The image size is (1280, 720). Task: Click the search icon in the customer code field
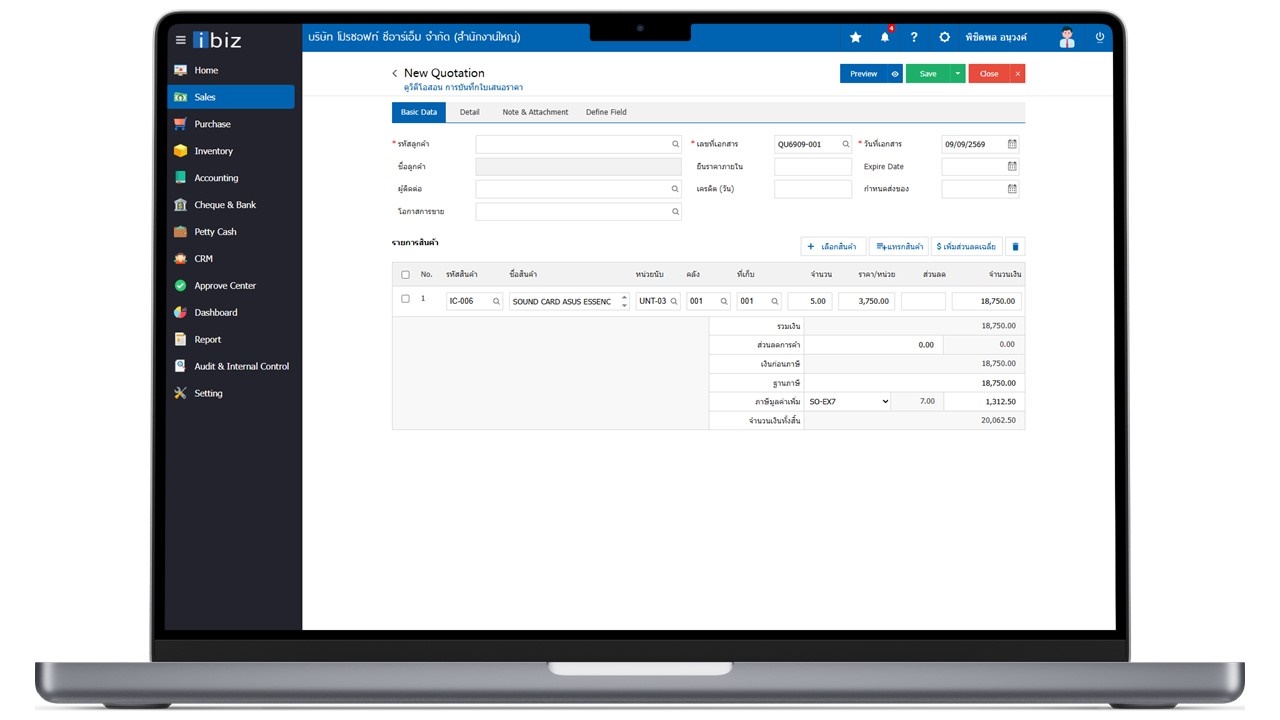click(x=676, y=144)
